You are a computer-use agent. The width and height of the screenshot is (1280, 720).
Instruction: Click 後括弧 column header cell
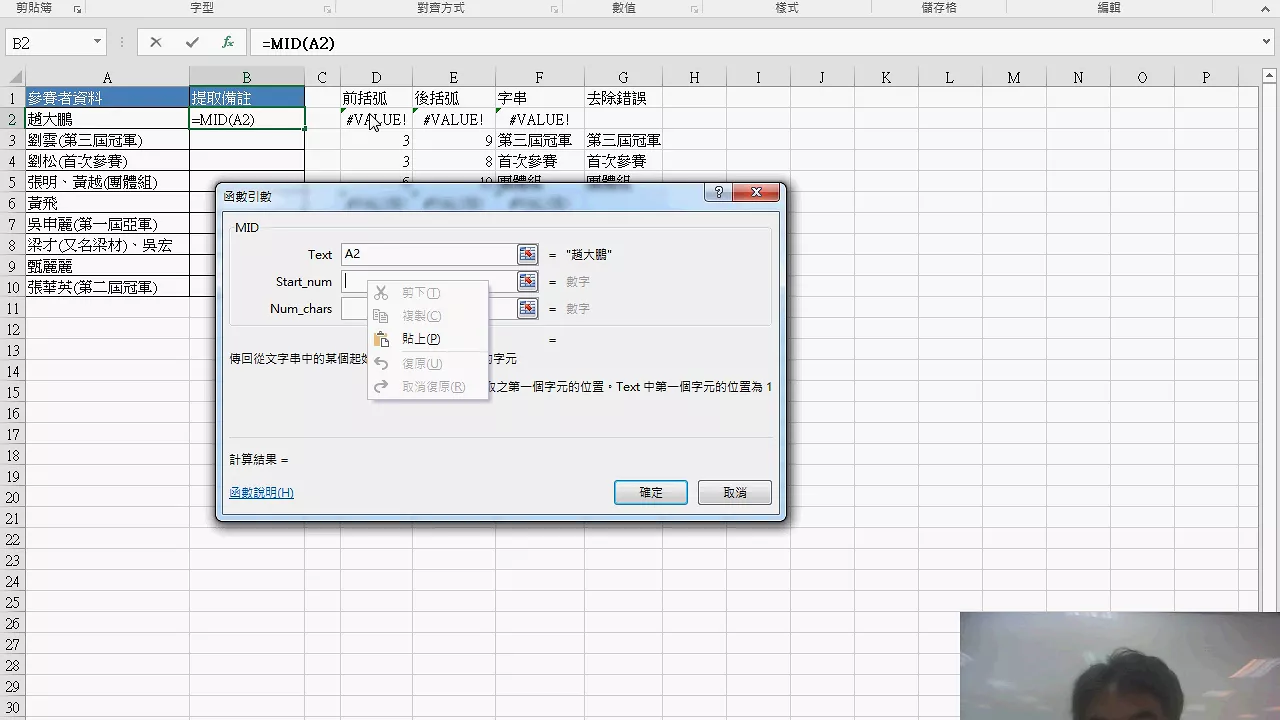coord(453,98)
